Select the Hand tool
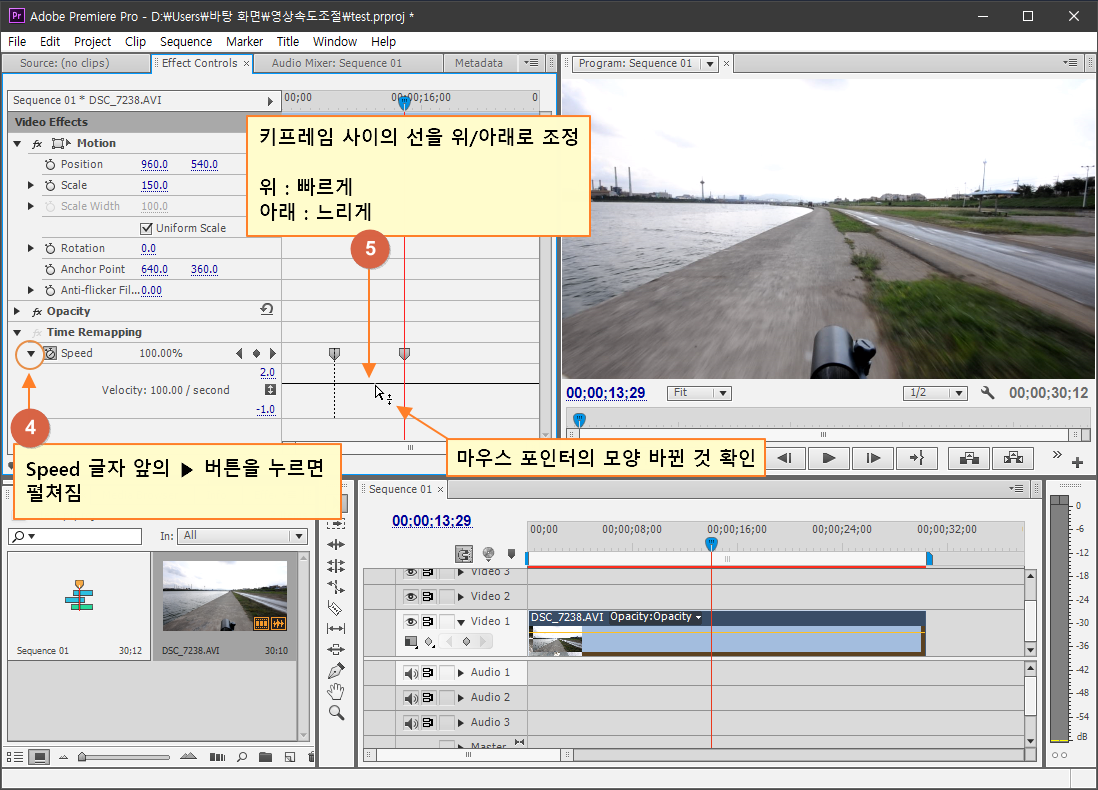 (x=336, y=691)
